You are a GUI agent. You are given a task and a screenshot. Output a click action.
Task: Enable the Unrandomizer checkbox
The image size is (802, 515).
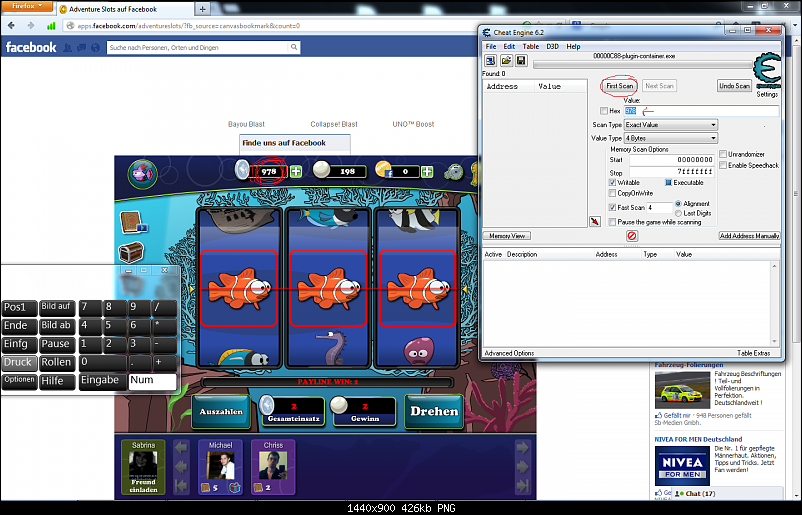tap(723, 154)
